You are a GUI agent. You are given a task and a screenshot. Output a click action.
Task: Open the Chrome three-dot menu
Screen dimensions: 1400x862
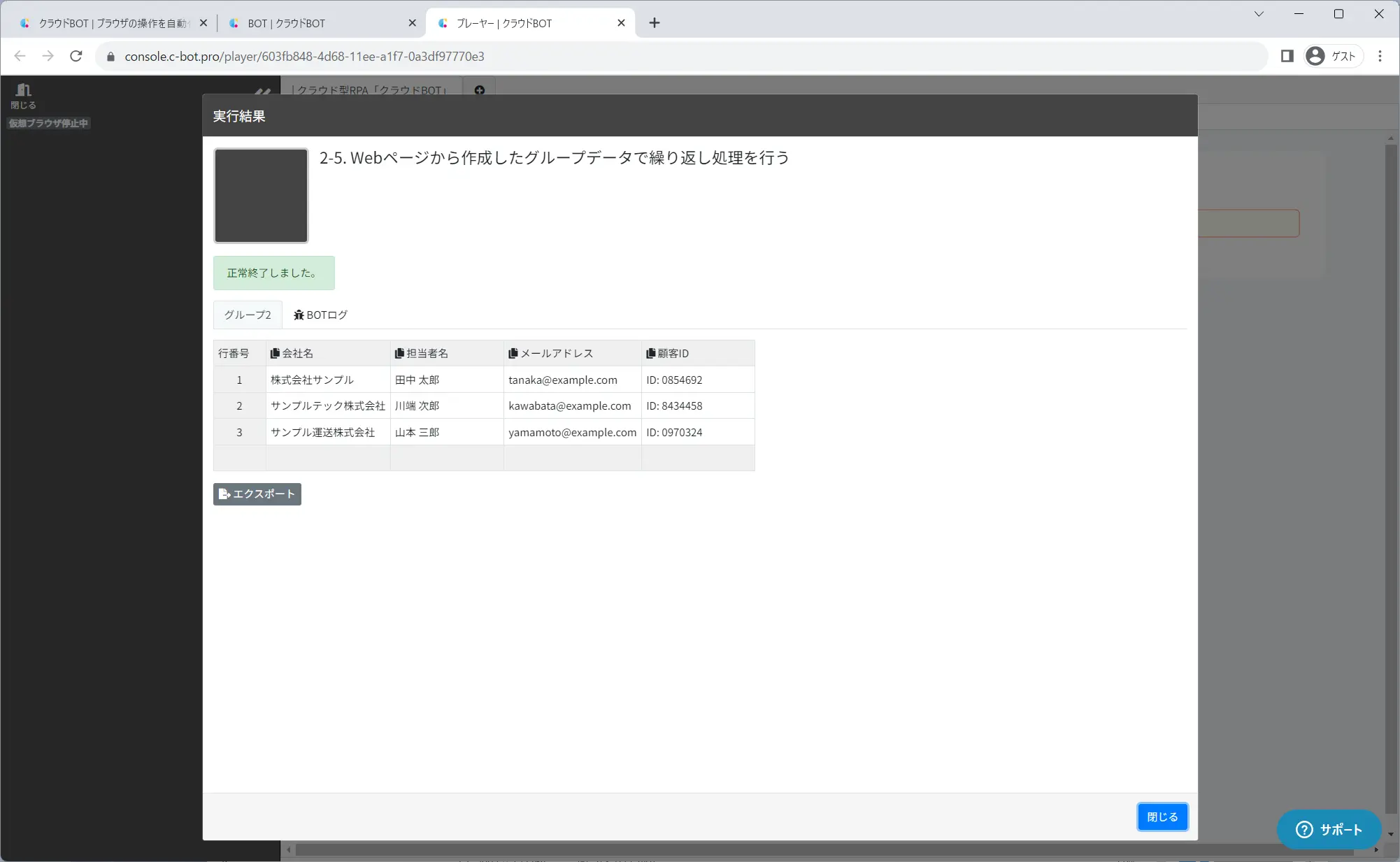1380,56
